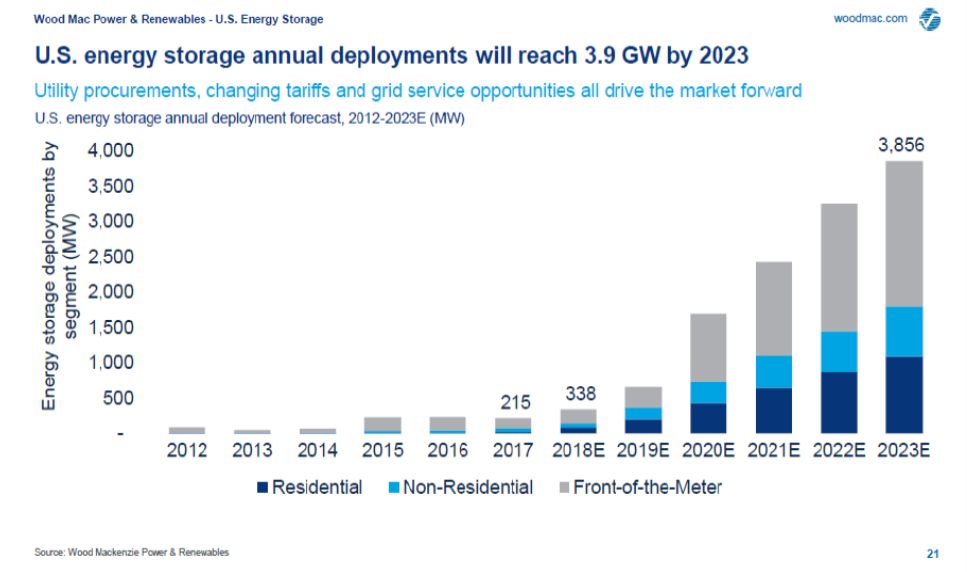Click the 3,856 data label

pos(901,145)
